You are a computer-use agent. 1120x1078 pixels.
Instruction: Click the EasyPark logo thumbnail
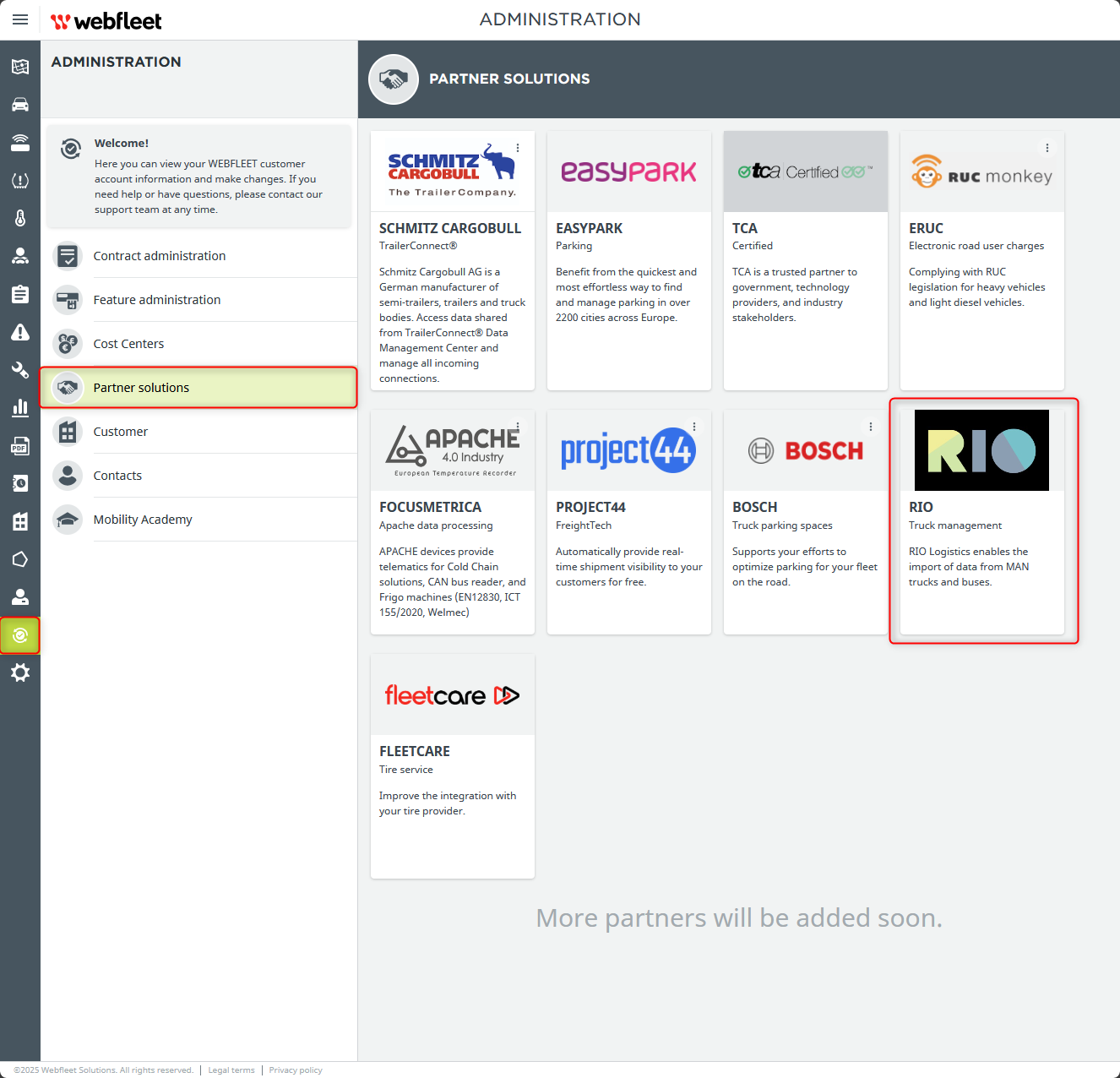point(629,171)
